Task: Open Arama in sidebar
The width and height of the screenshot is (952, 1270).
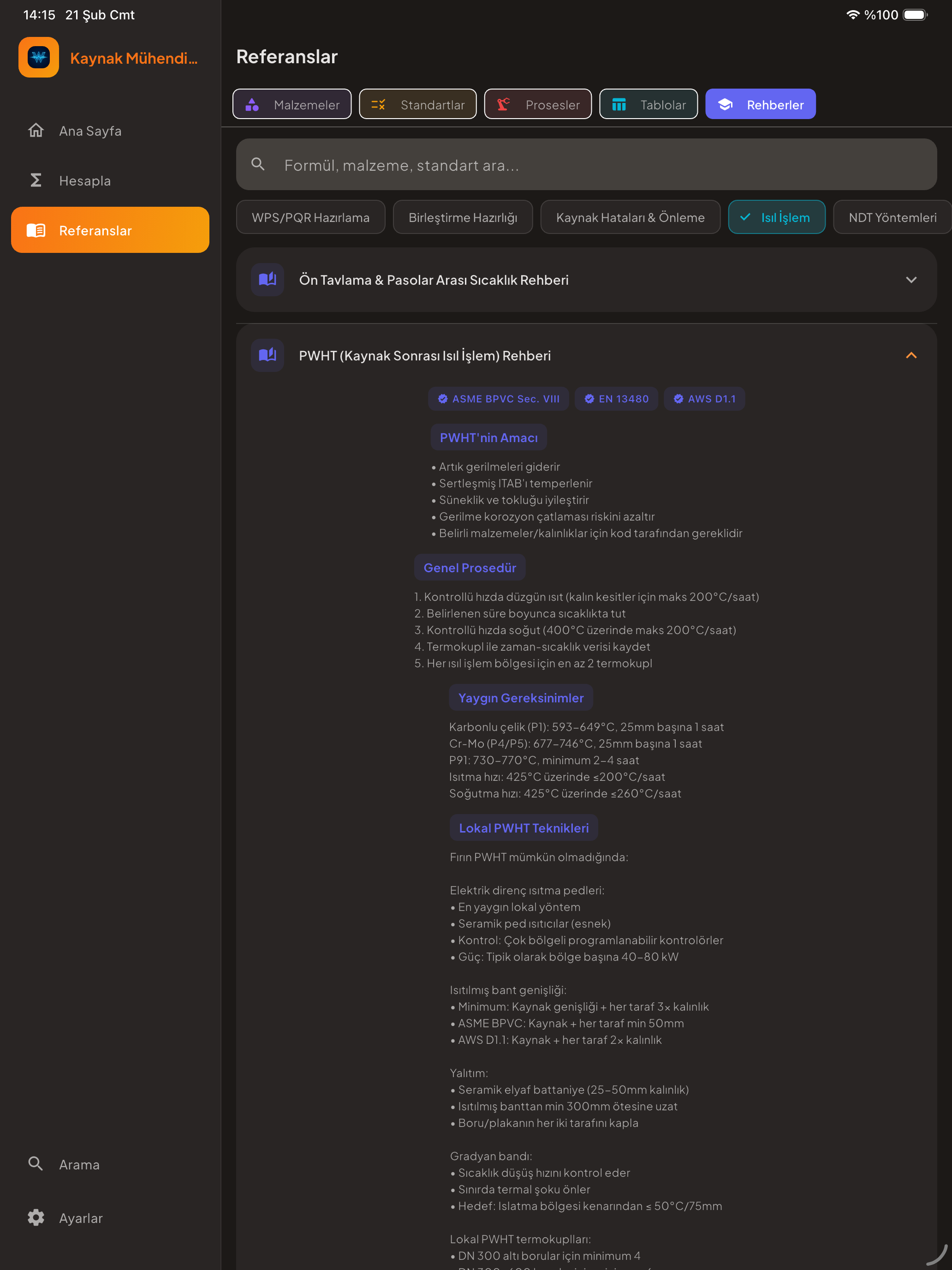Action: (110, 1164)
